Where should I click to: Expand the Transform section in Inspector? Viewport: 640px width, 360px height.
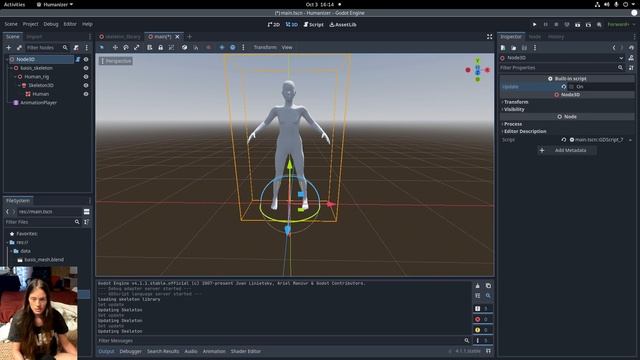click(x=515, y=102)
